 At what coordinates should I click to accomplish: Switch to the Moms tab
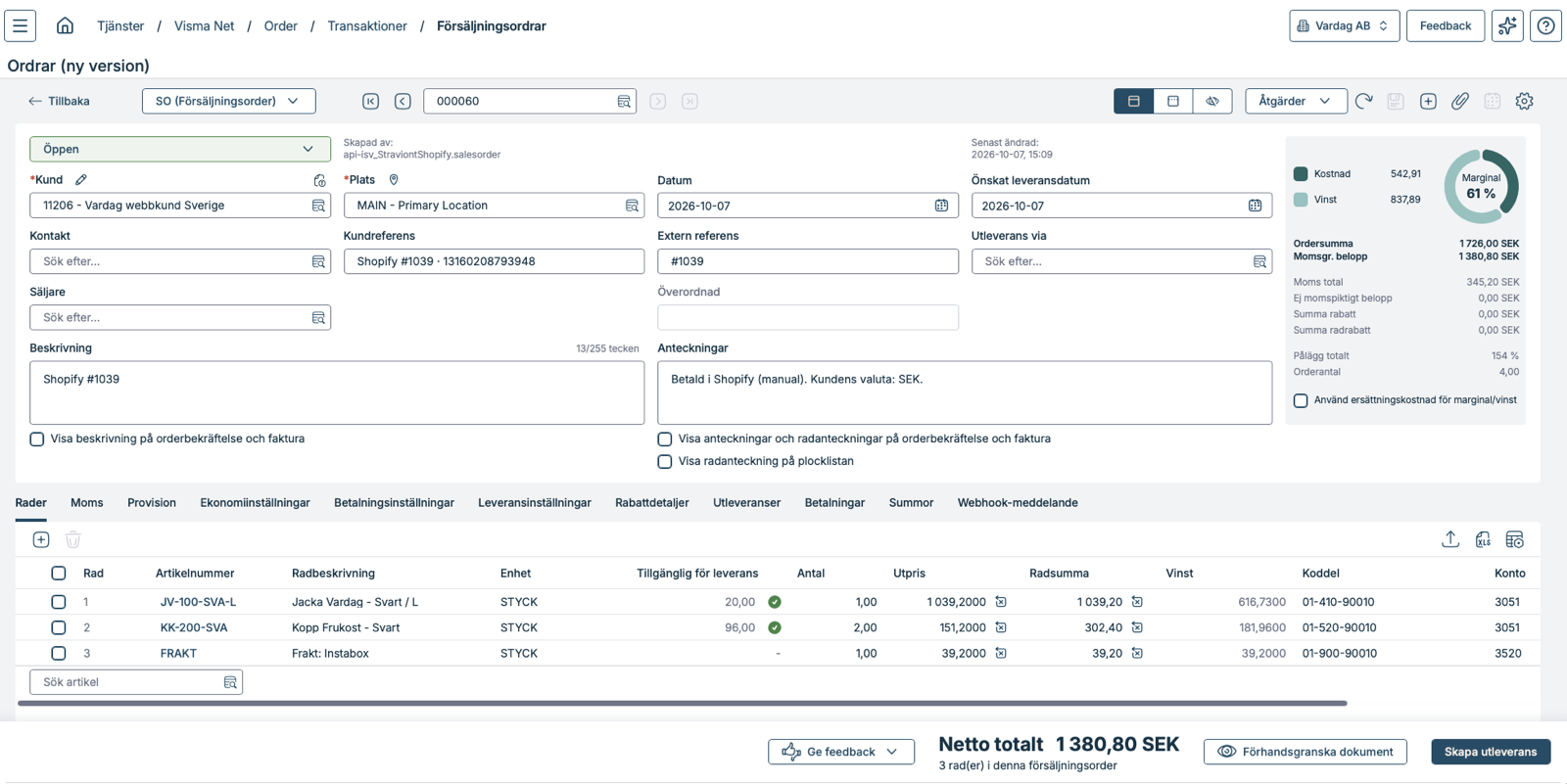pos(87,503)
